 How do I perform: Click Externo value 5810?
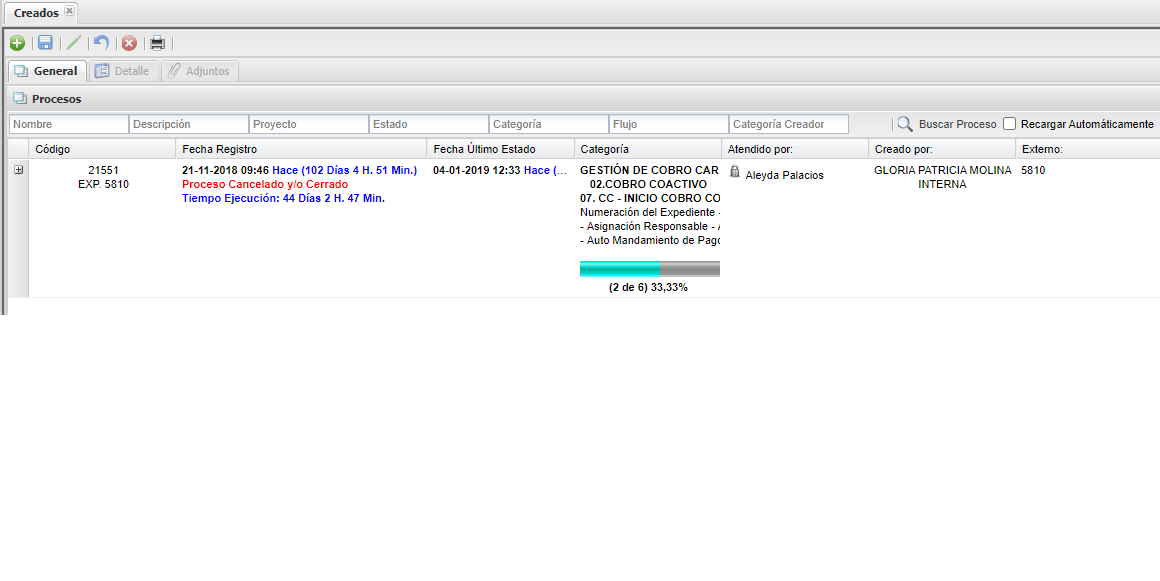click(x=1033, y=170)
